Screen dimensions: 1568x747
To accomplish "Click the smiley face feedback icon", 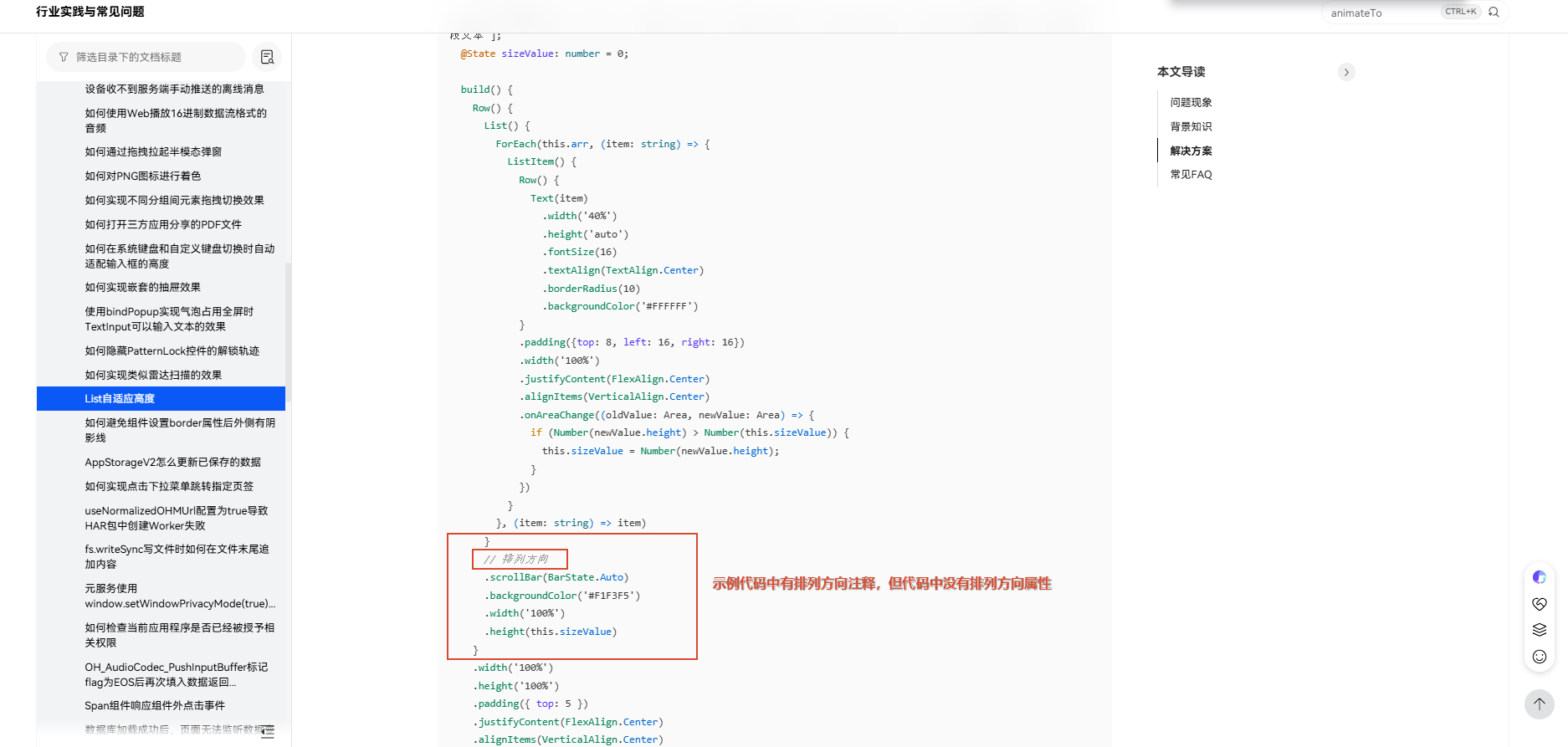I will (x=1539, y=657).
